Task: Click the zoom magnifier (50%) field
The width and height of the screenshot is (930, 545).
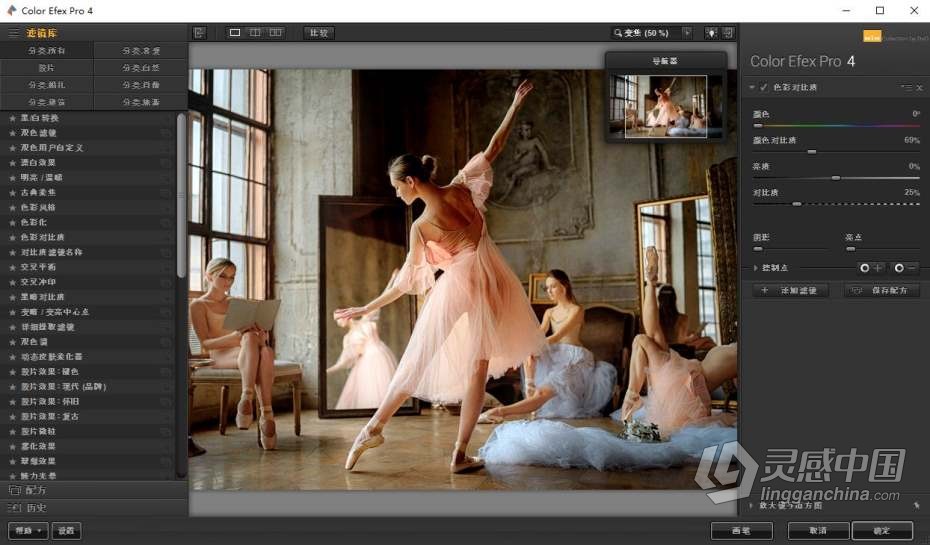Action: click(646, 33)
